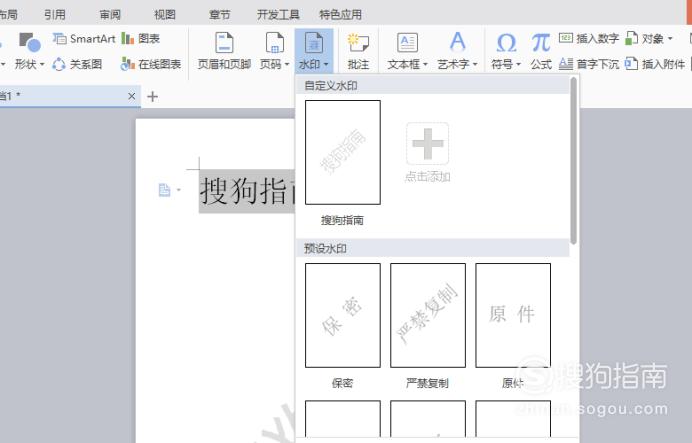Open the 引用 ribbon tab
This screenshot has width=692, height=443.
pos(55,15)
